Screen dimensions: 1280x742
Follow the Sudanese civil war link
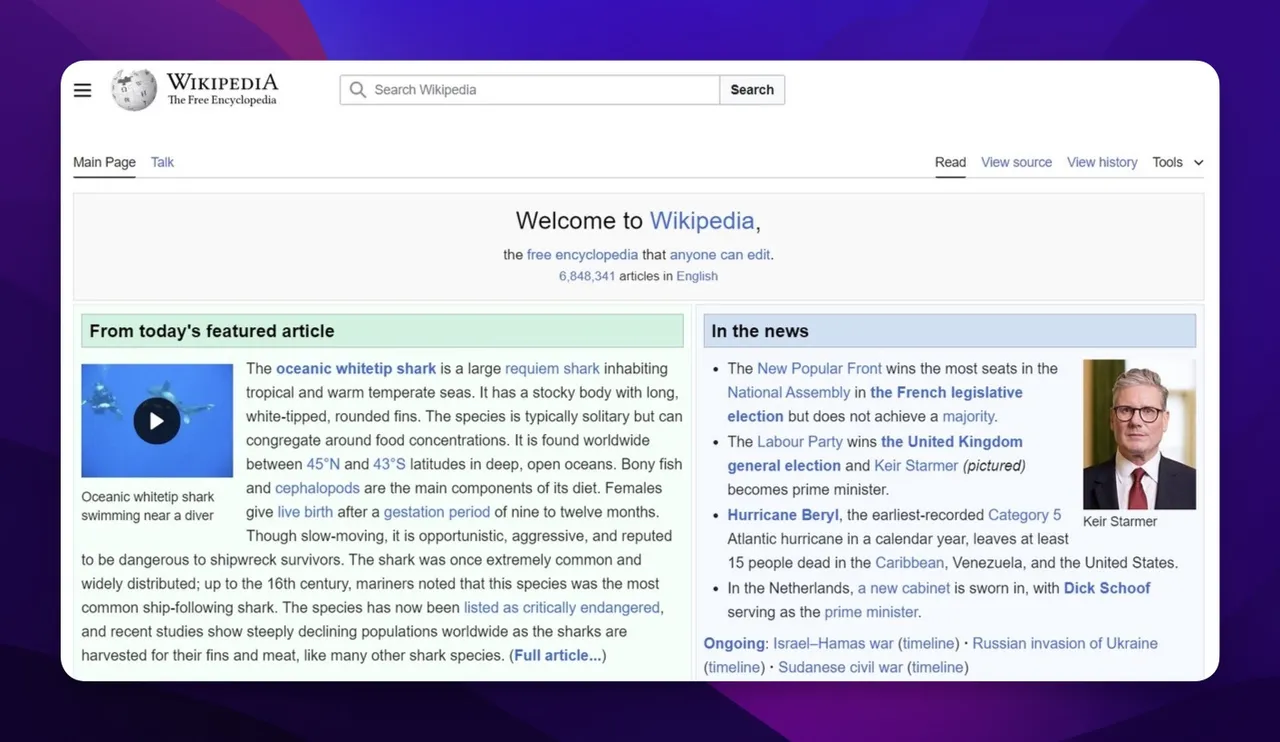[840, 667]
